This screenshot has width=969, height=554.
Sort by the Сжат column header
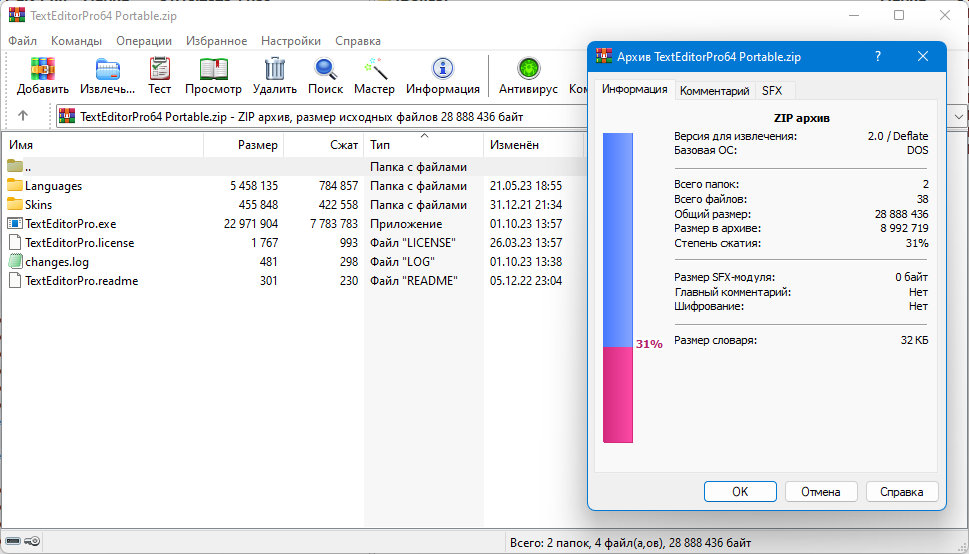click(x=323, y=145)
